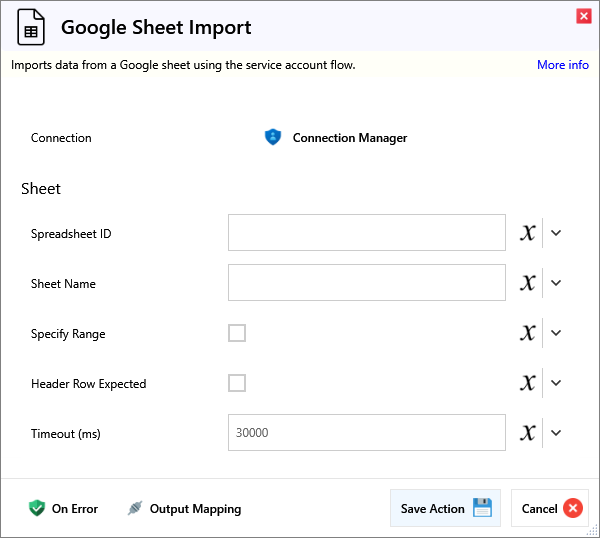Image resolution: width=600 pixels, height=538 pixels.
Task: Open the Timeout options dropdown arrow
Action: (557, 433)
